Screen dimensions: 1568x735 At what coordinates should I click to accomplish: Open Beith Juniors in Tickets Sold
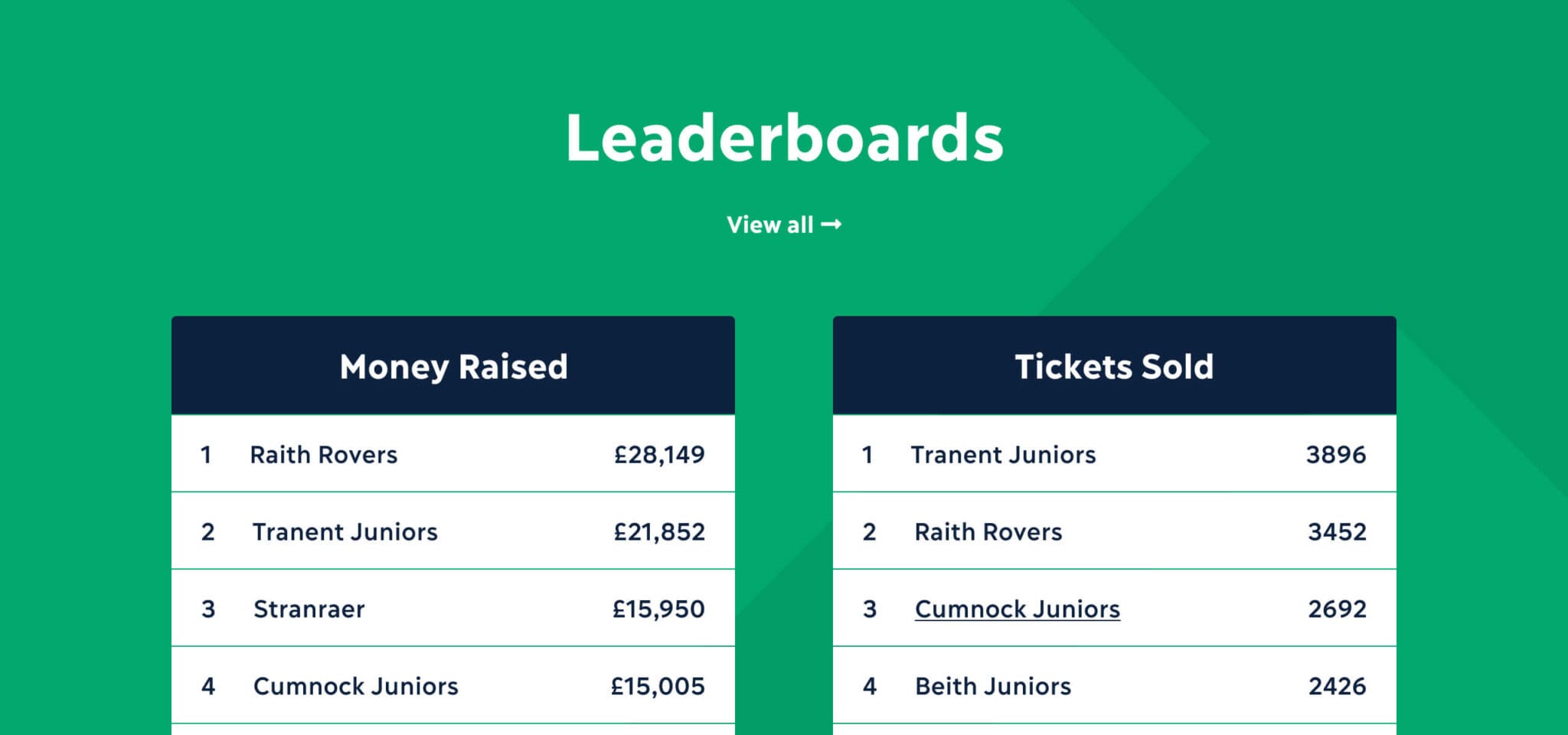(993, 686)
